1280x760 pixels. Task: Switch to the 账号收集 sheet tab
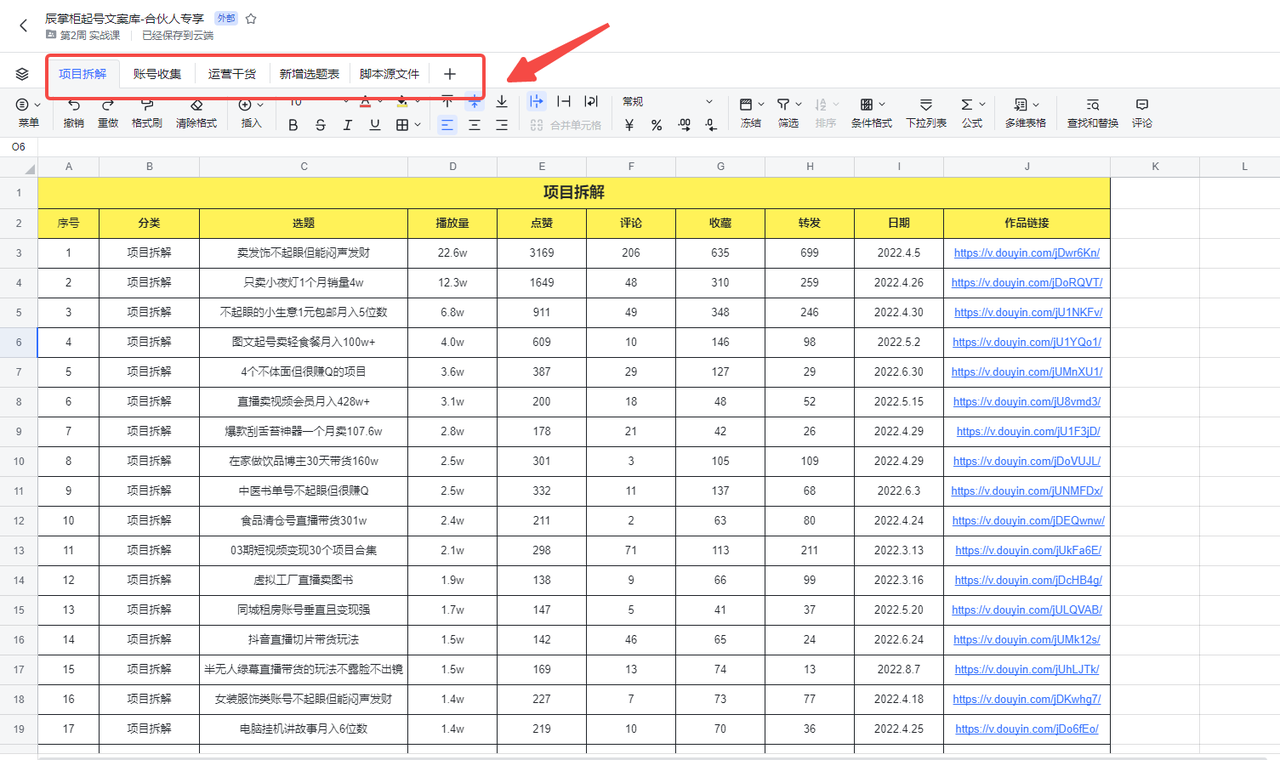click(x=157, y=74)
